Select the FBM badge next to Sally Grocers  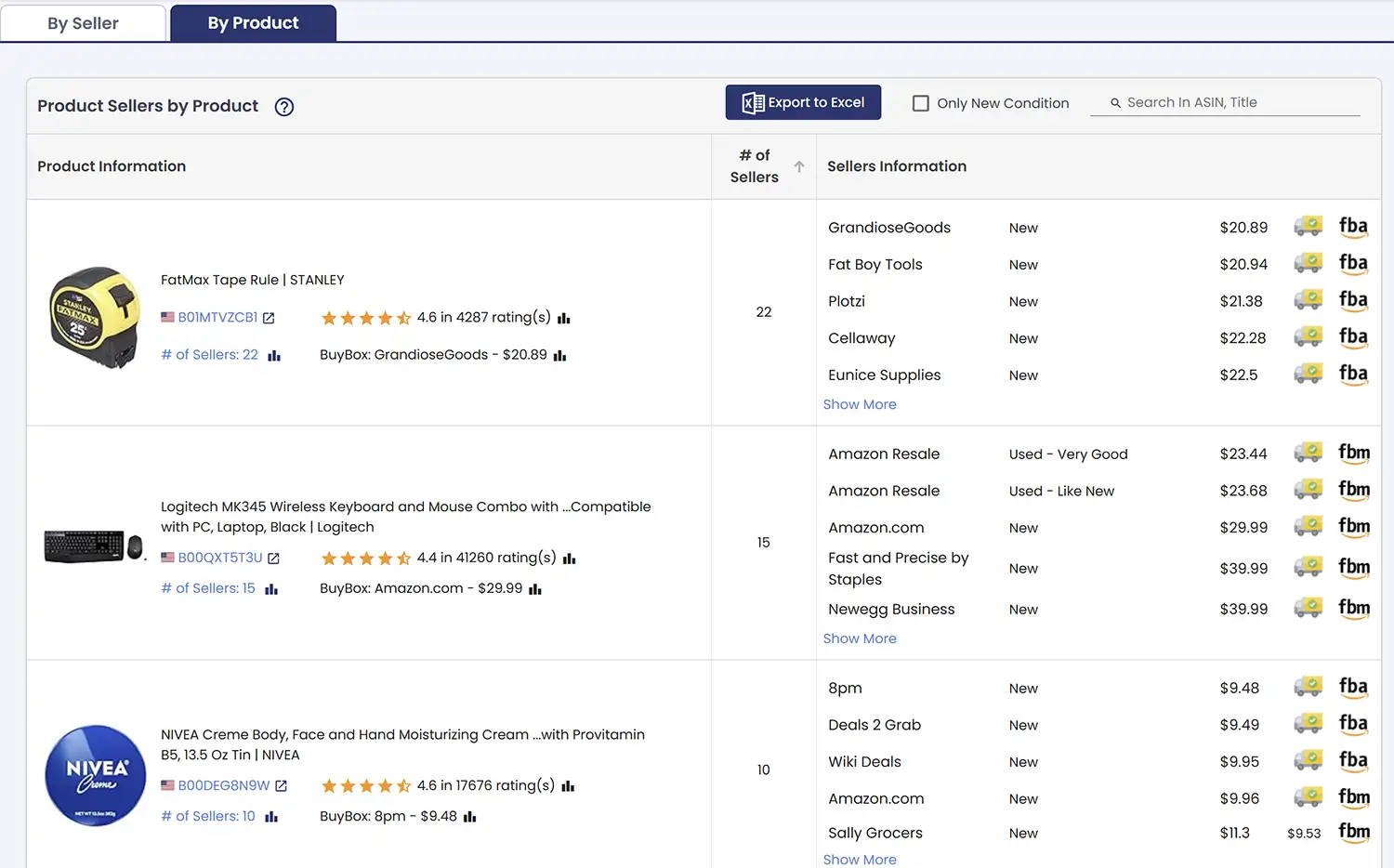1354,831
